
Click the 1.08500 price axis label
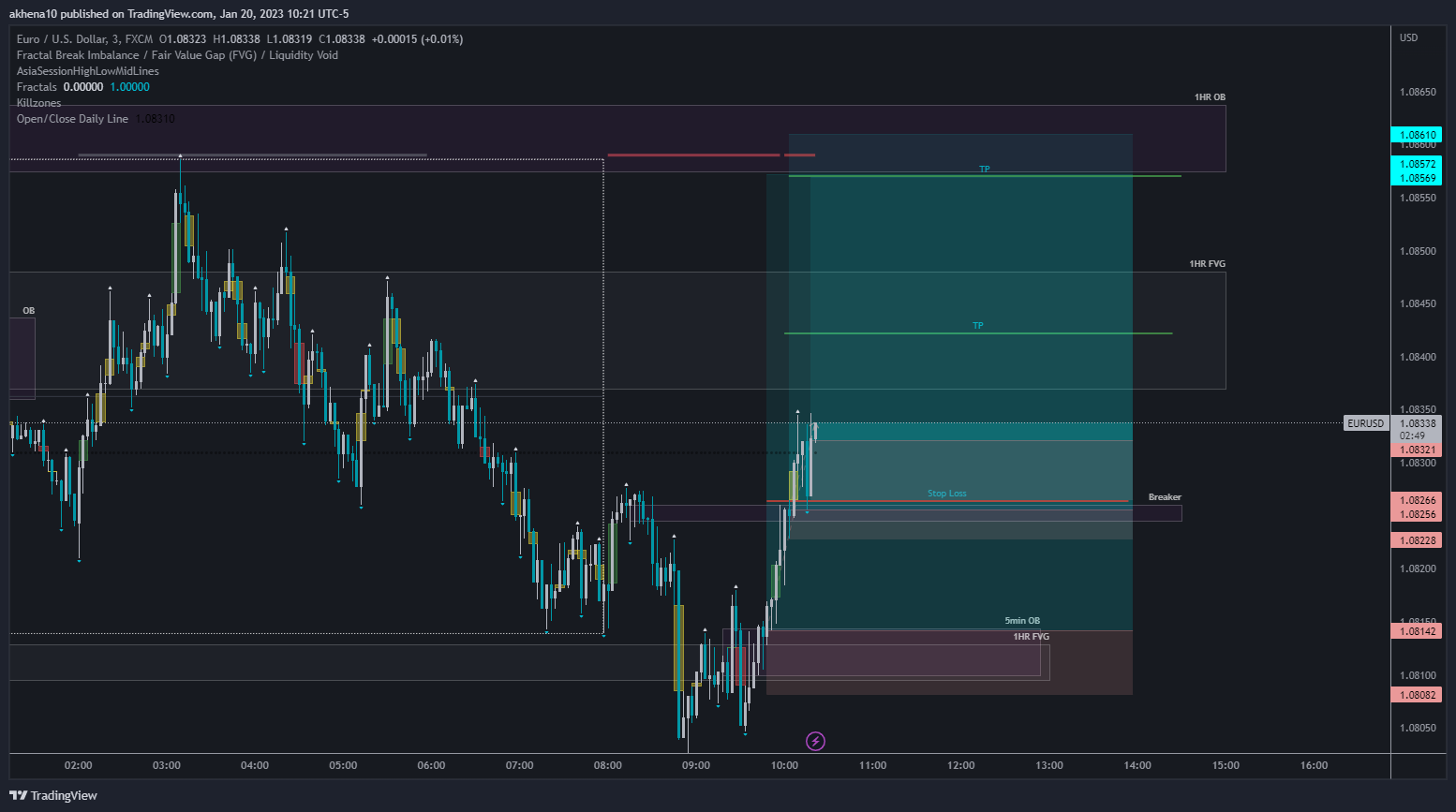pos(1418,251)
